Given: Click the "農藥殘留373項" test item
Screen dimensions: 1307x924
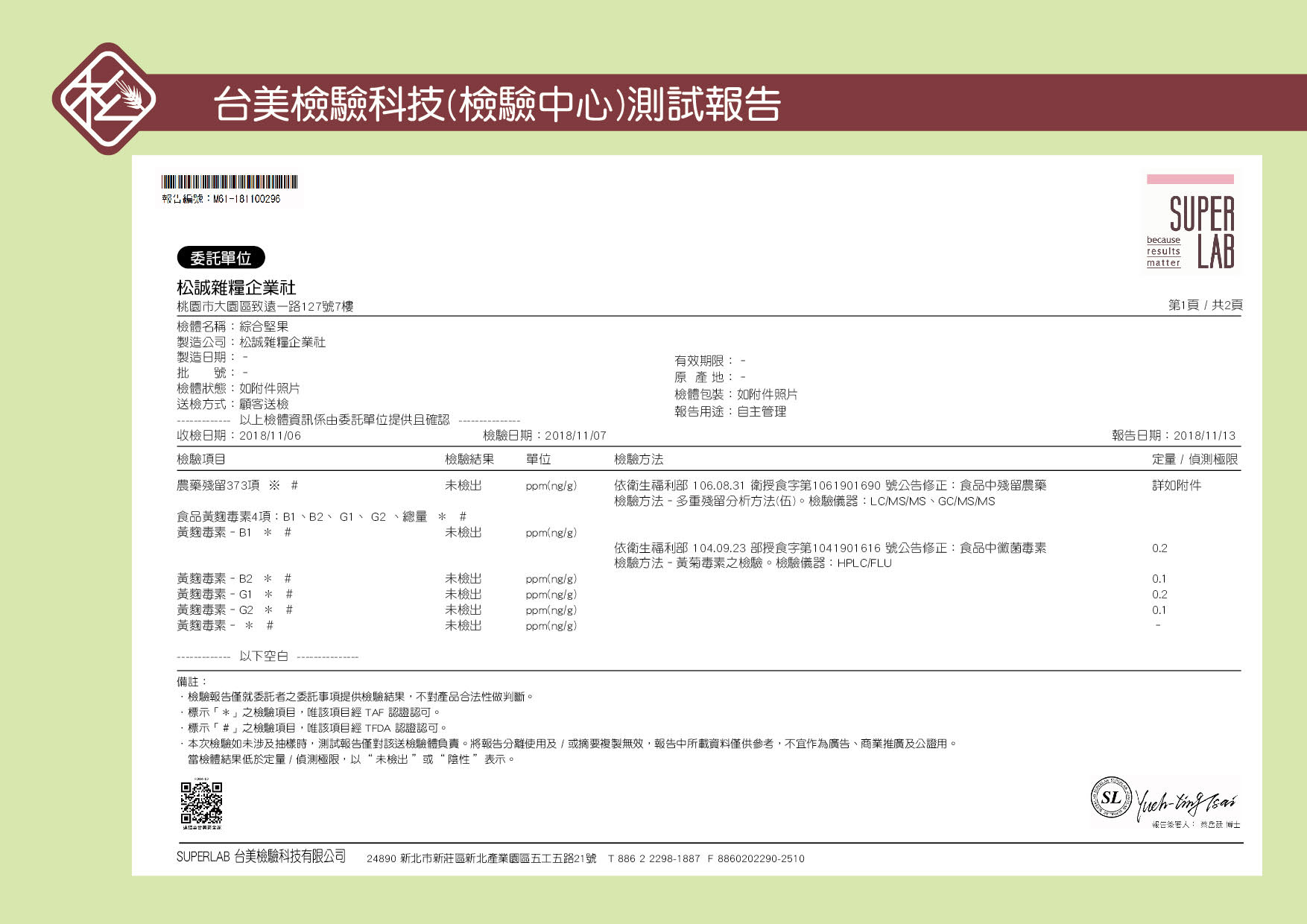Looking at the screenshot, I should tap(218, 485).
